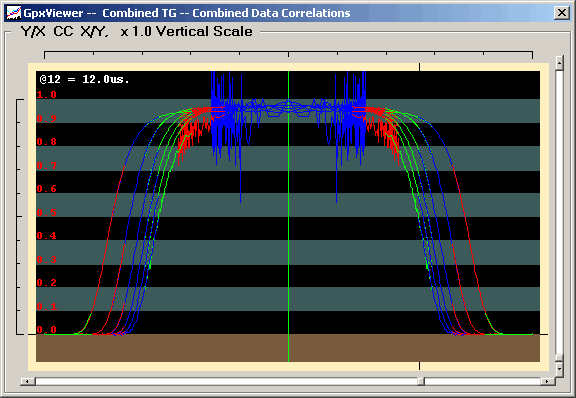Click the horizontal scrollbar right arrow
The width and height of the screenshot is (576, 398).
[547, 381]
